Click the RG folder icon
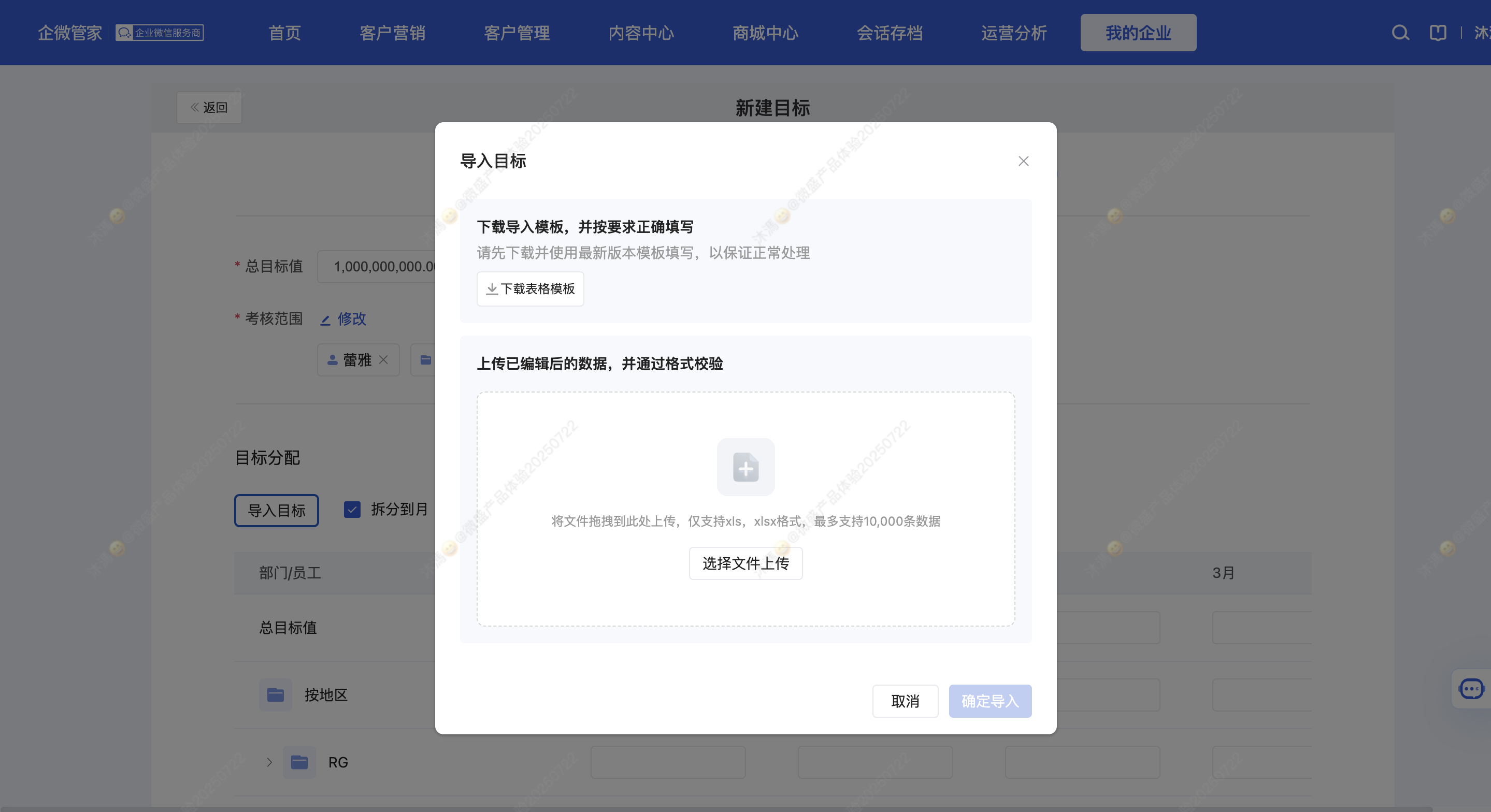The height and width of the screenshot is (812, 1491). [x=299, y=762]
